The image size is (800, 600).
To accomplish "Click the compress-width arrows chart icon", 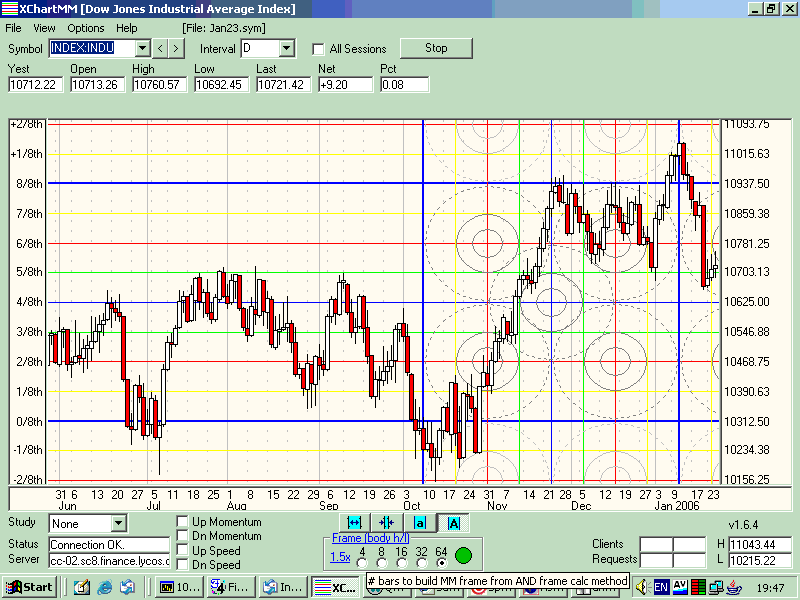I will point(386,522).
